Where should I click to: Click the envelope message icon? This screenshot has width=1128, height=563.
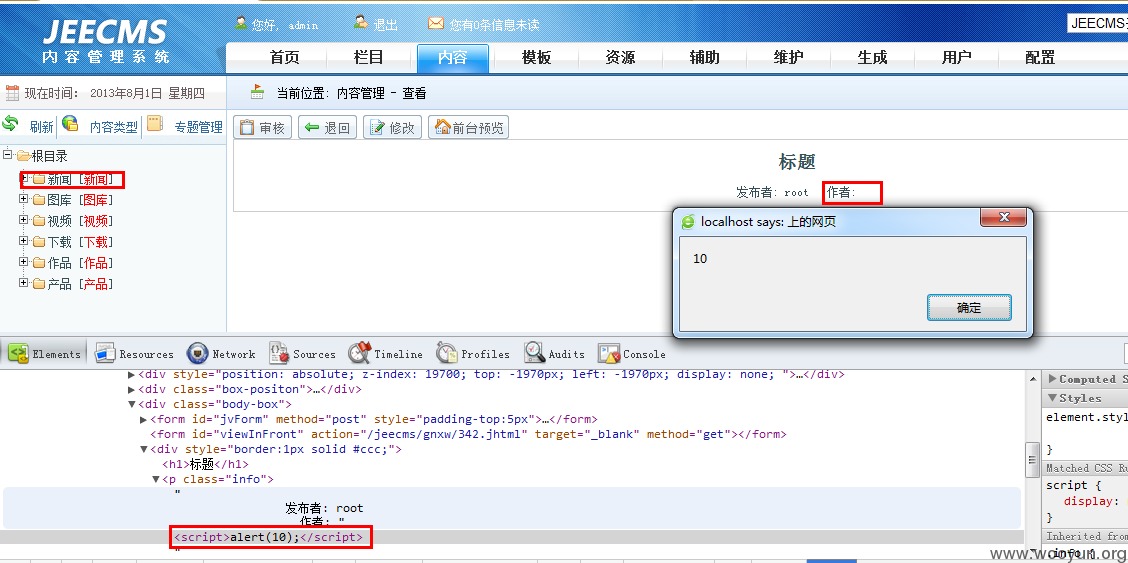[436, 23]
